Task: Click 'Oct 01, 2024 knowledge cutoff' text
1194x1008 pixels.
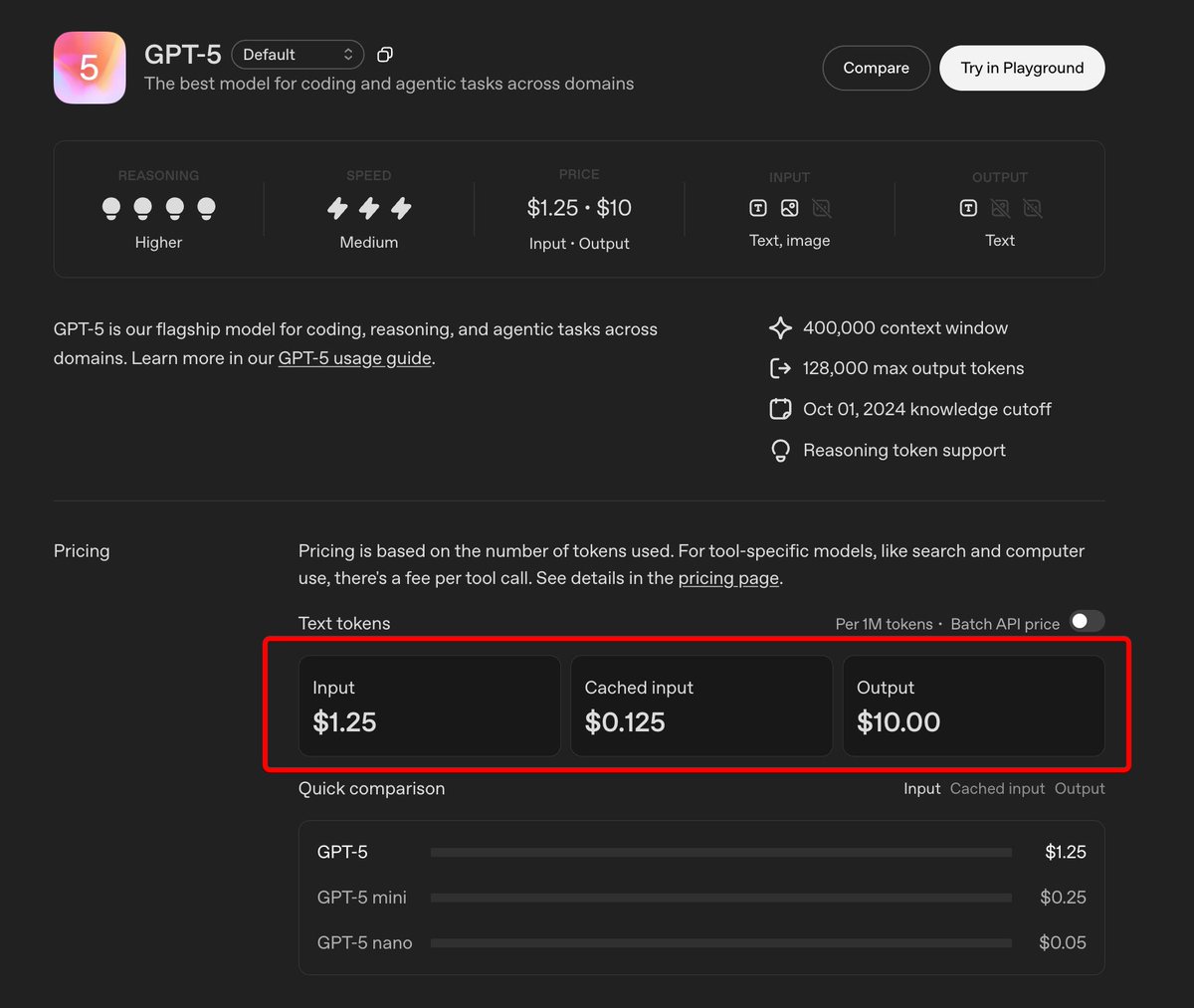Action: pos(927,409)
